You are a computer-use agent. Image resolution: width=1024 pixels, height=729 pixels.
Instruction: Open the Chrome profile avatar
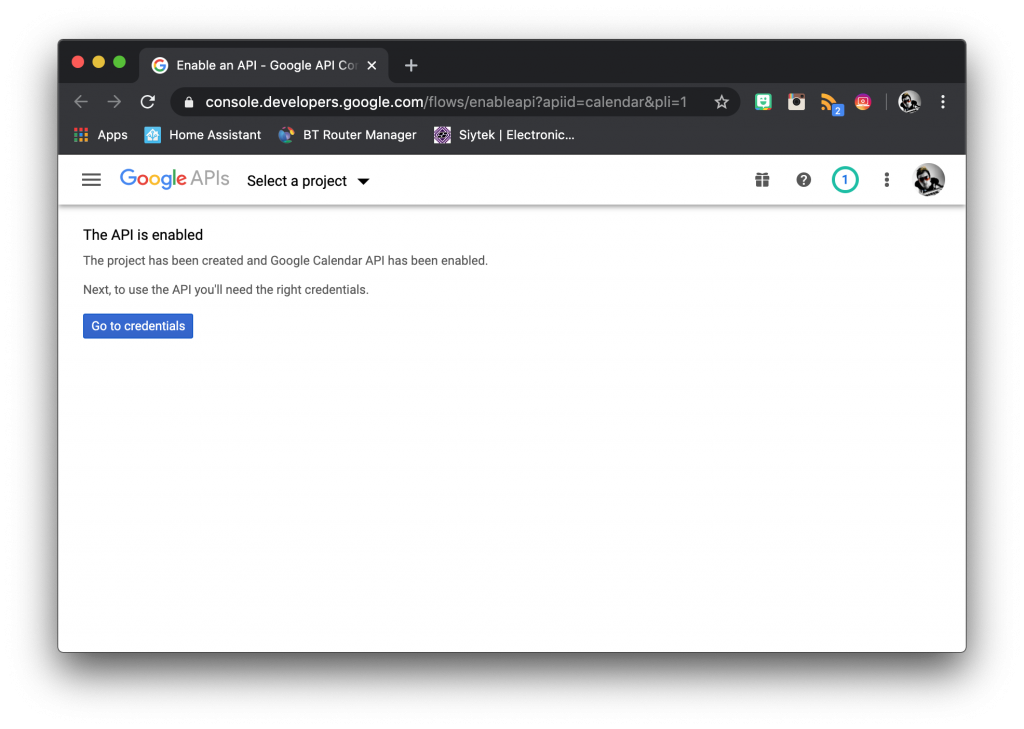click(909, 102)
